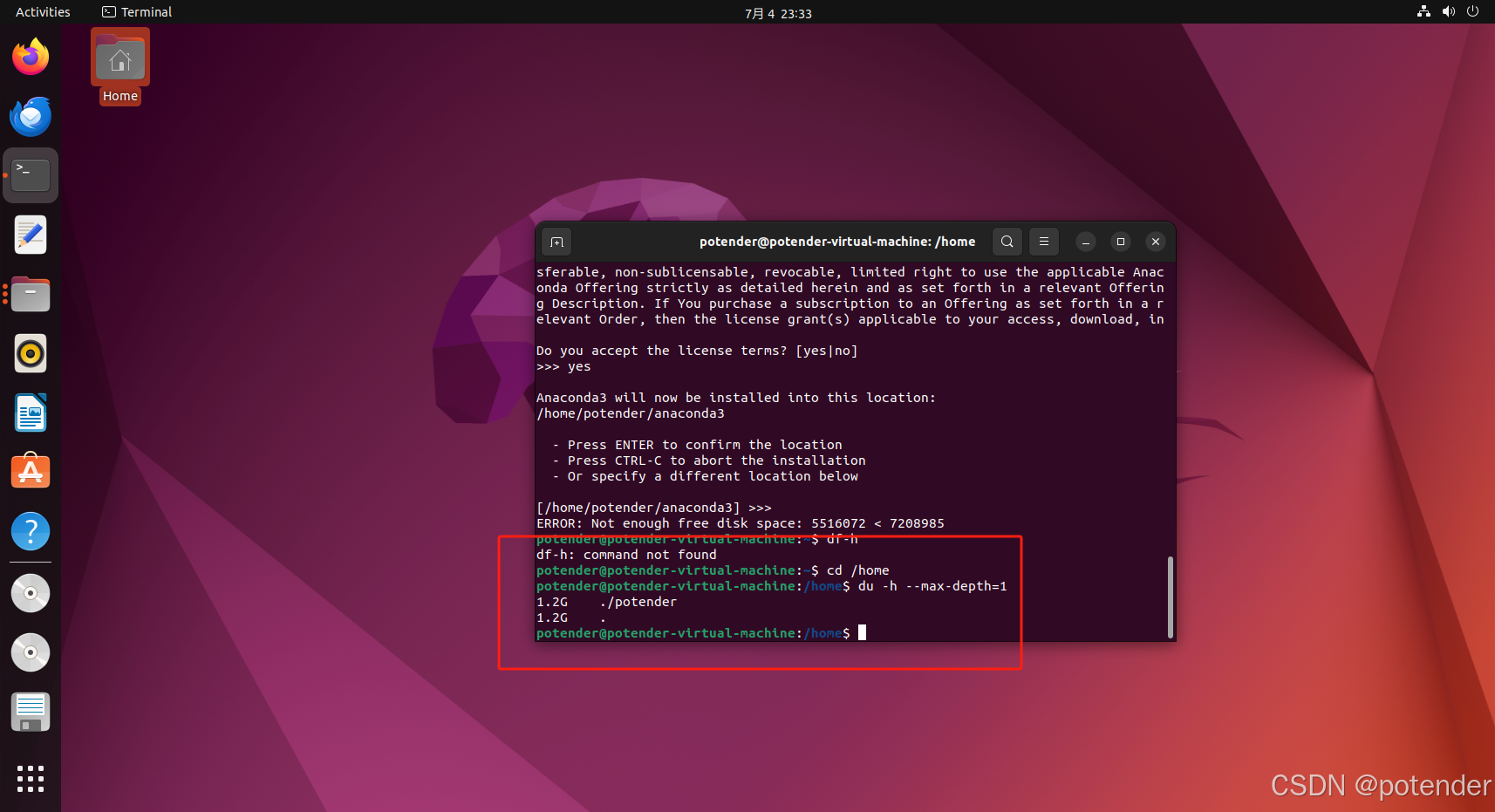Open a new tab in the terminal
The height and width of the screenshot is (812, 1495).
tap(556, 242)
